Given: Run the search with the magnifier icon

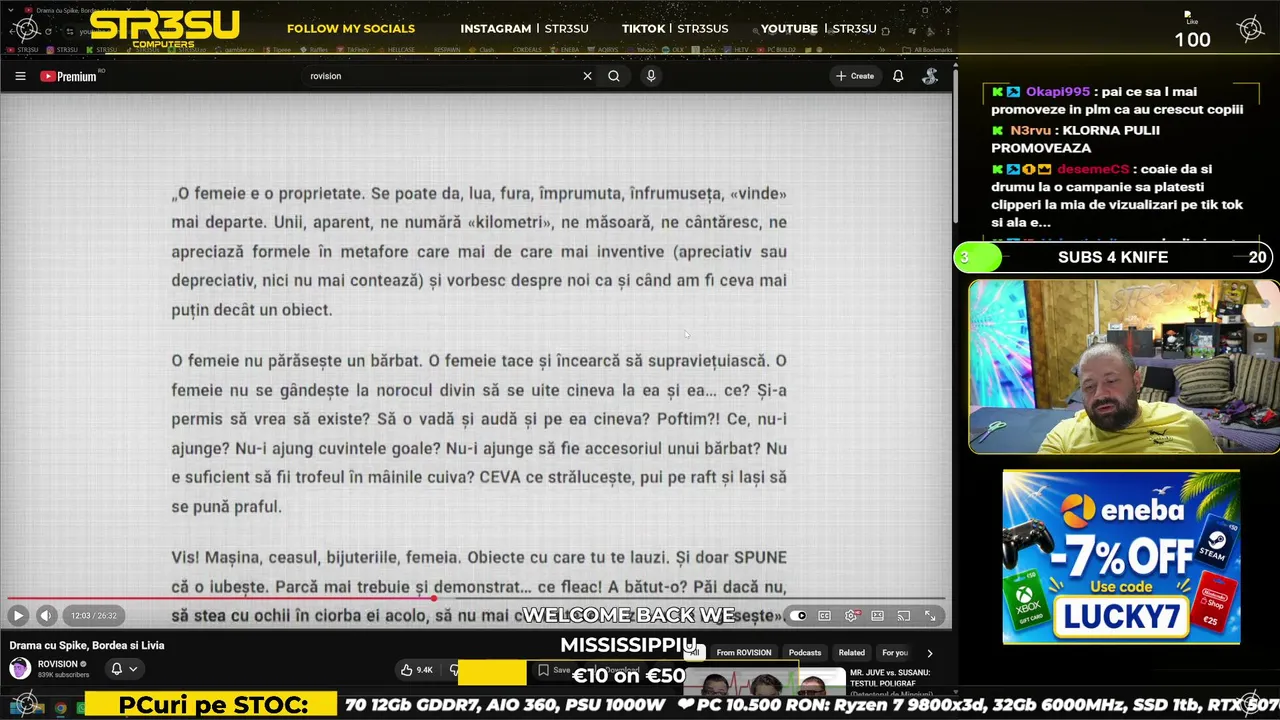Looking at the screenshot, I should coord(614,76).
